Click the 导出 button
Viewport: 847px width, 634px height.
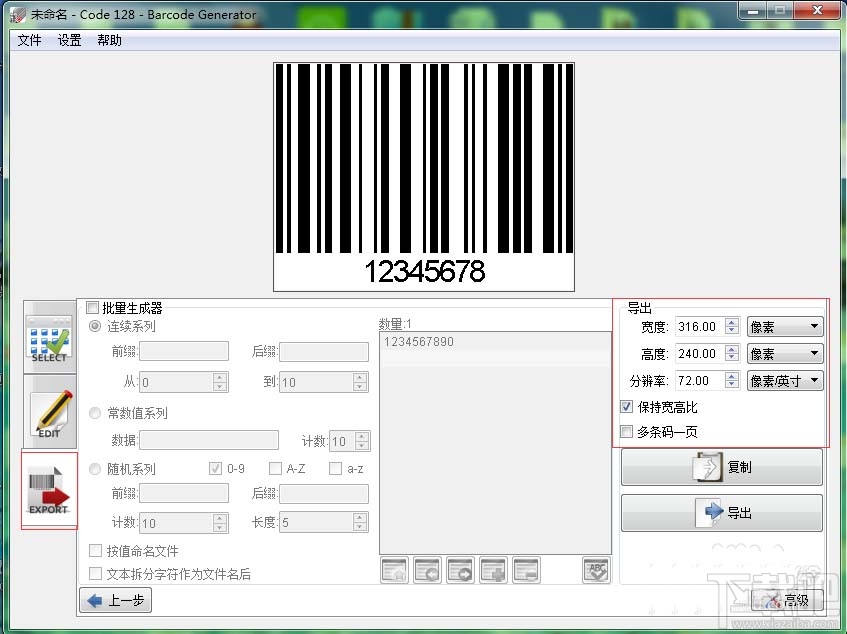(x=721, y=513)
